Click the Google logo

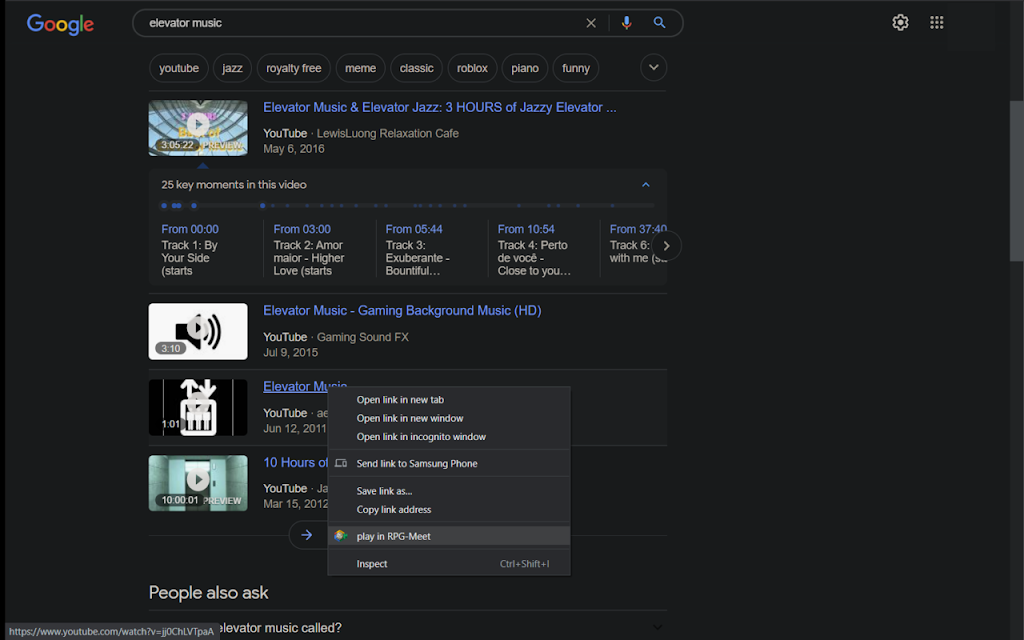60,24
